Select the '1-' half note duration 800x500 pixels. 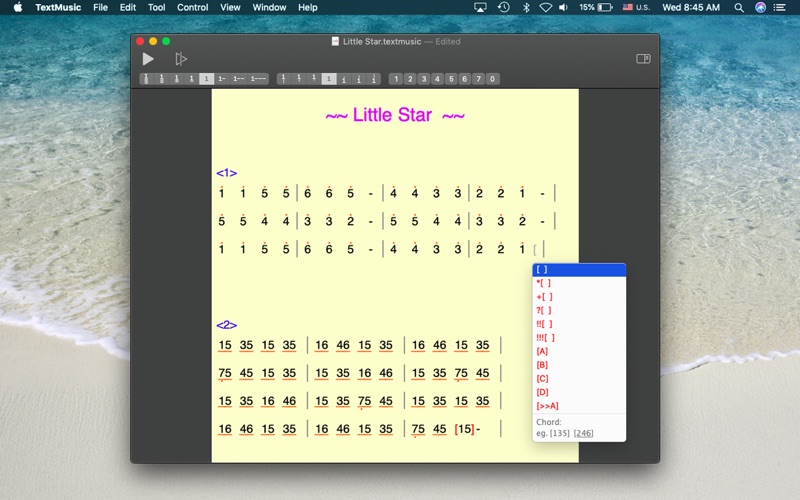tap(222, 79)
